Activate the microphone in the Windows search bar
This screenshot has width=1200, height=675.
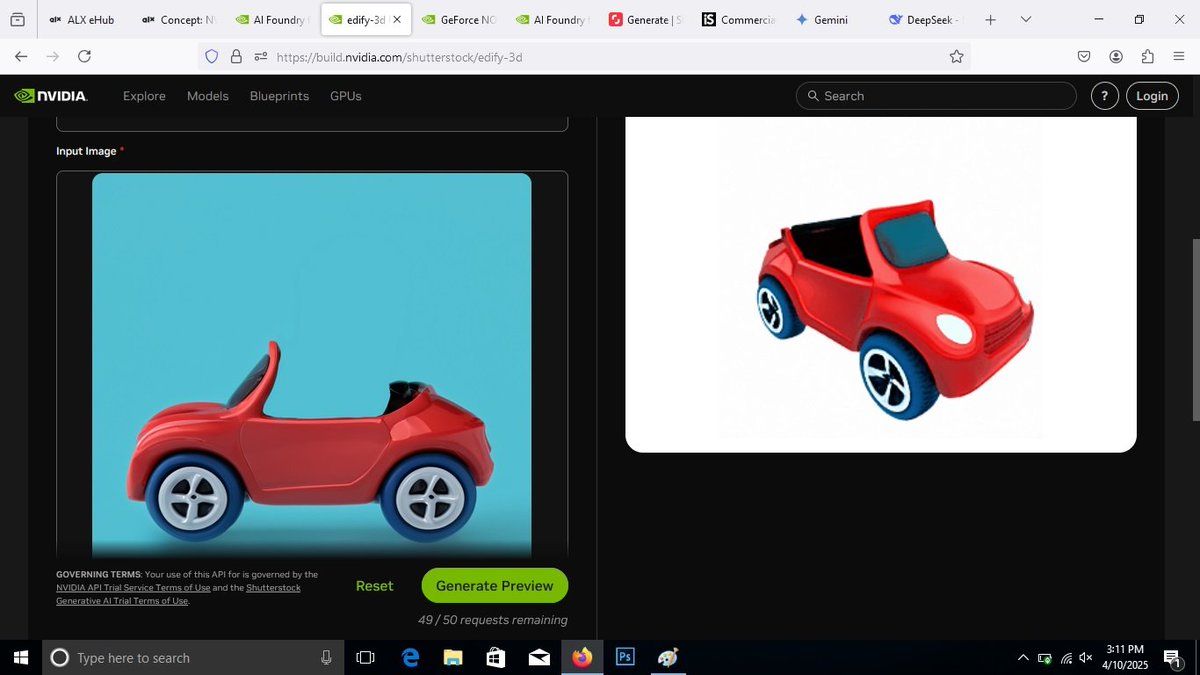click(x=326, y=657)
